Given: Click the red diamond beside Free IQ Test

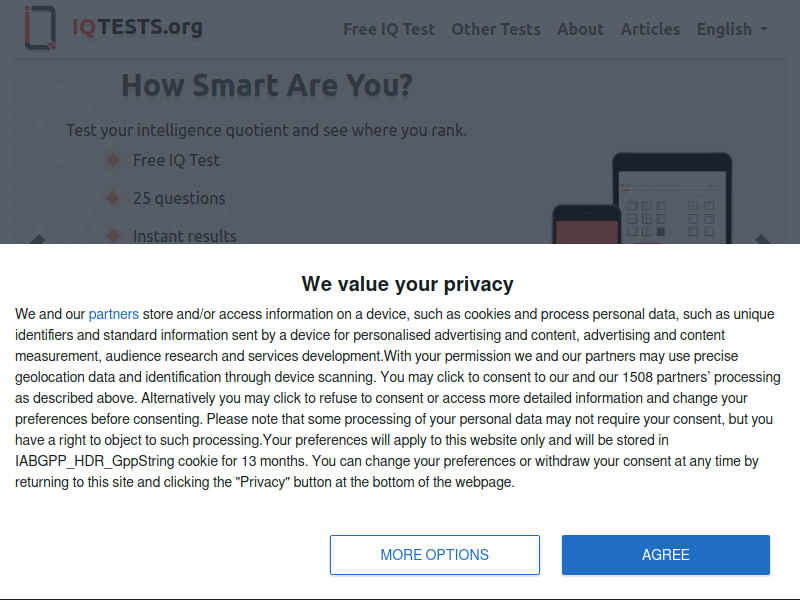Looking at the screenshot, I should tap(113, 160).
